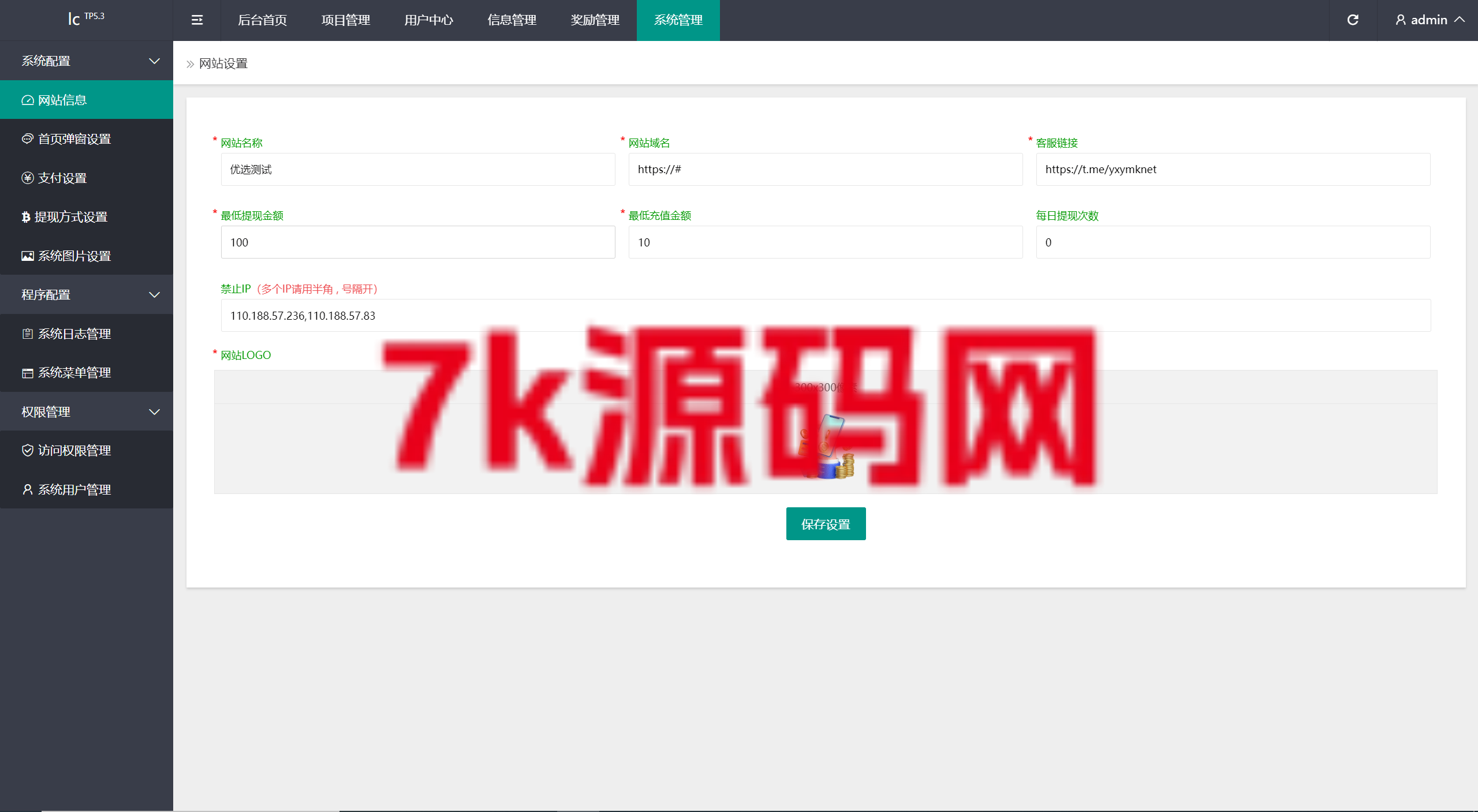Click the 支付设置 yen icon
1478x812 pixels.
pyautogui.click(x=28, y=178)
